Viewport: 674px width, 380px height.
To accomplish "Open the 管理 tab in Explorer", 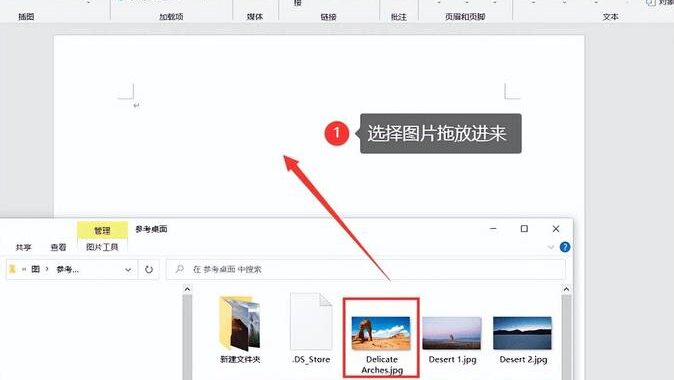I will coord(102,230).
